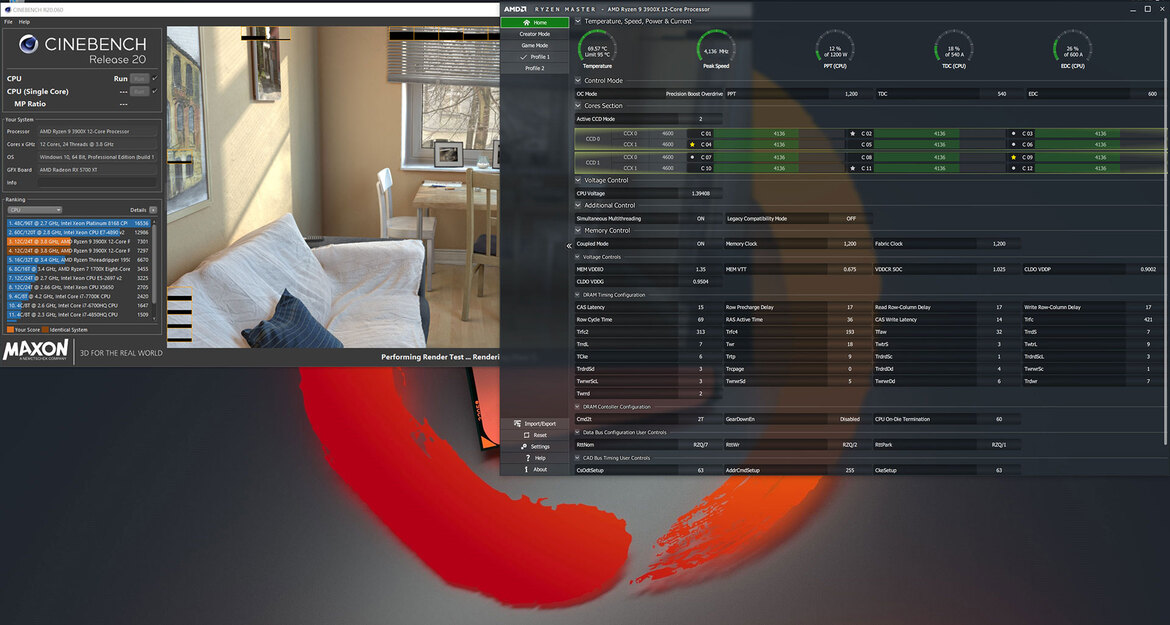Viewport: 1170px width, 625px height.
Task: Open Home tab in Ryzen Master
Action: [x=534, y=22]
